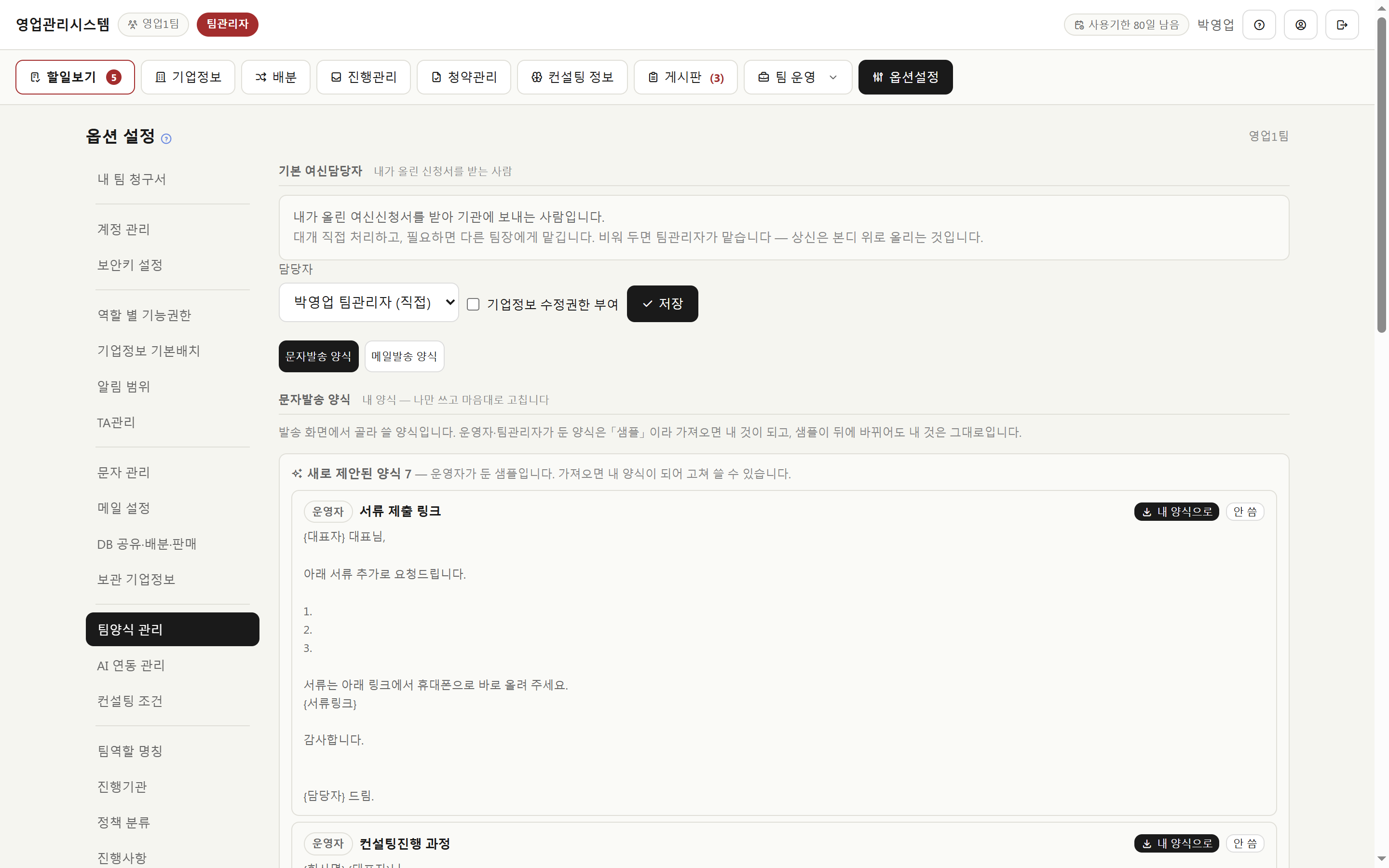This screenshot has height=868, width=1389.
Task: Open 메일 설정 in sidebar
Action: point(172,507)
